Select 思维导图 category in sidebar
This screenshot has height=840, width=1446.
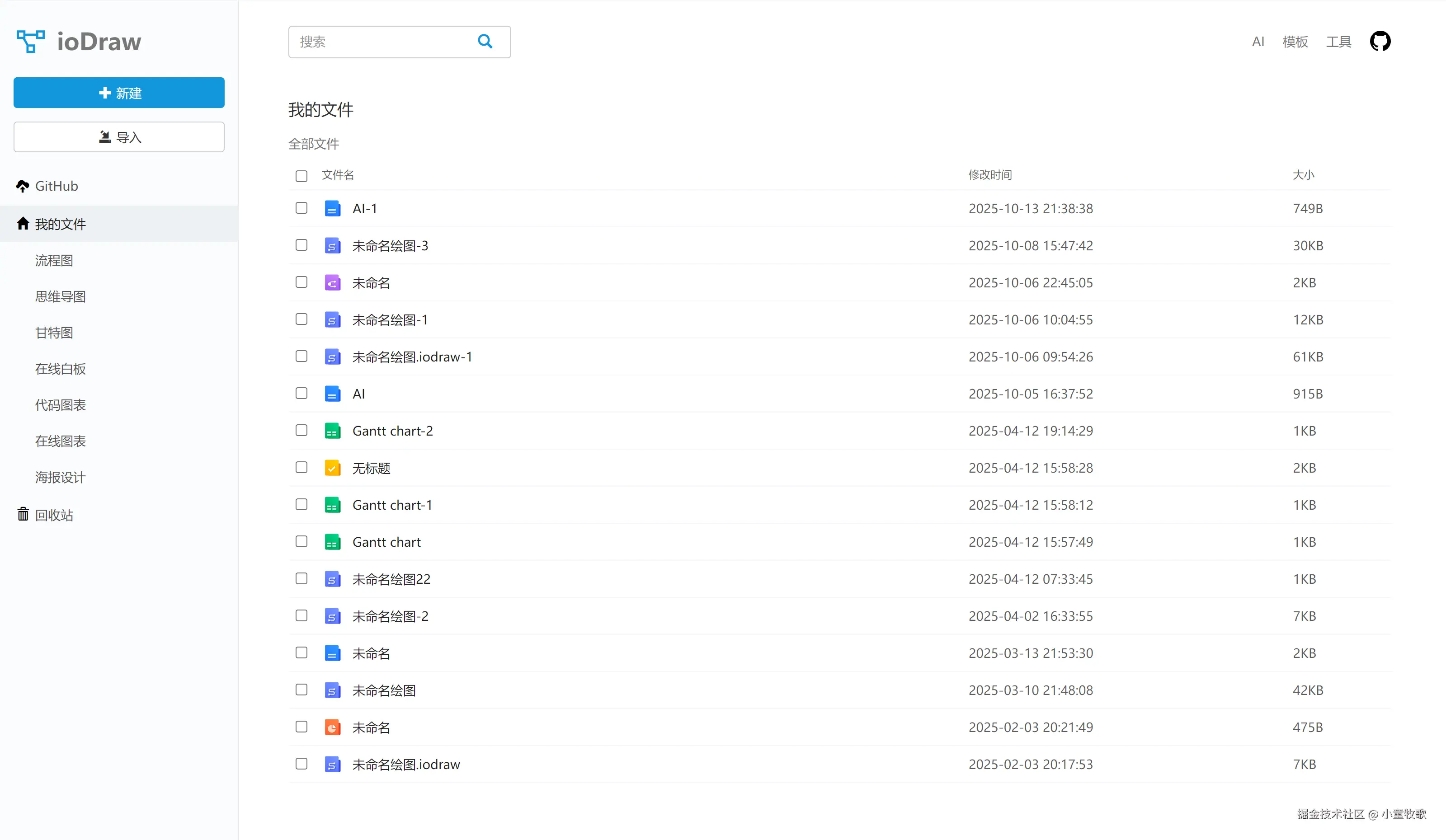tap(60, 296)
